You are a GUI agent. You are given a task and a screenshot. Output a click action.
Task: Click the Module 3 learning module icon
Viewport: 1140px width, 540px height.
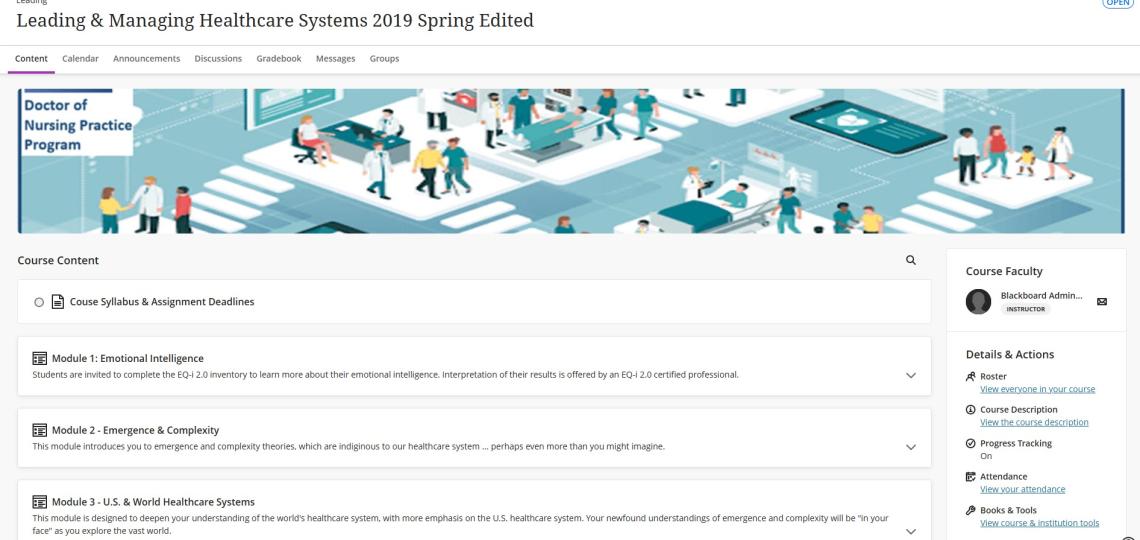pos(40,502)
